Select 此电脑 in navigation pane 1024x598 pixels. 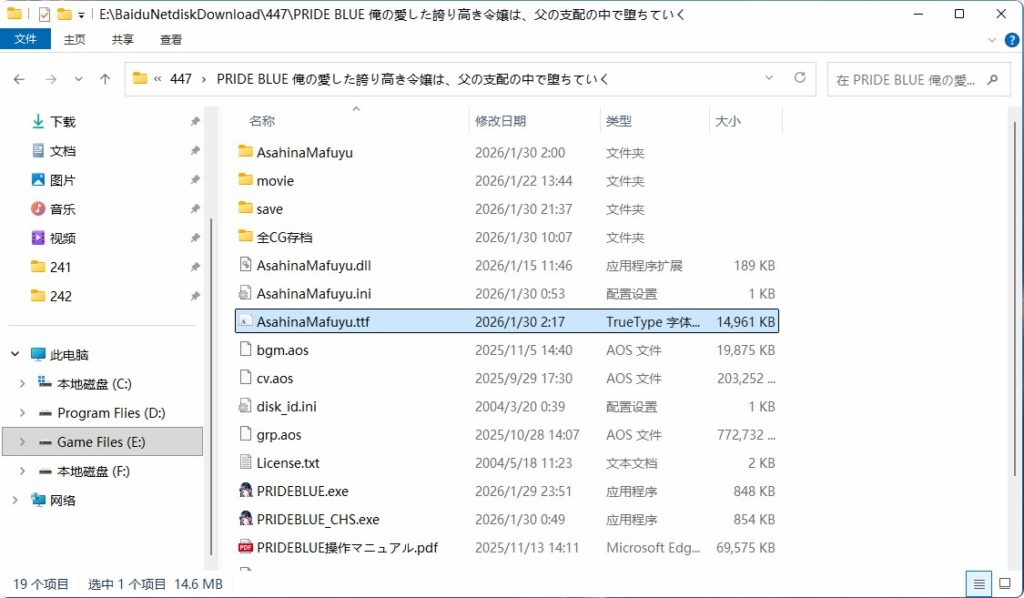69,354
